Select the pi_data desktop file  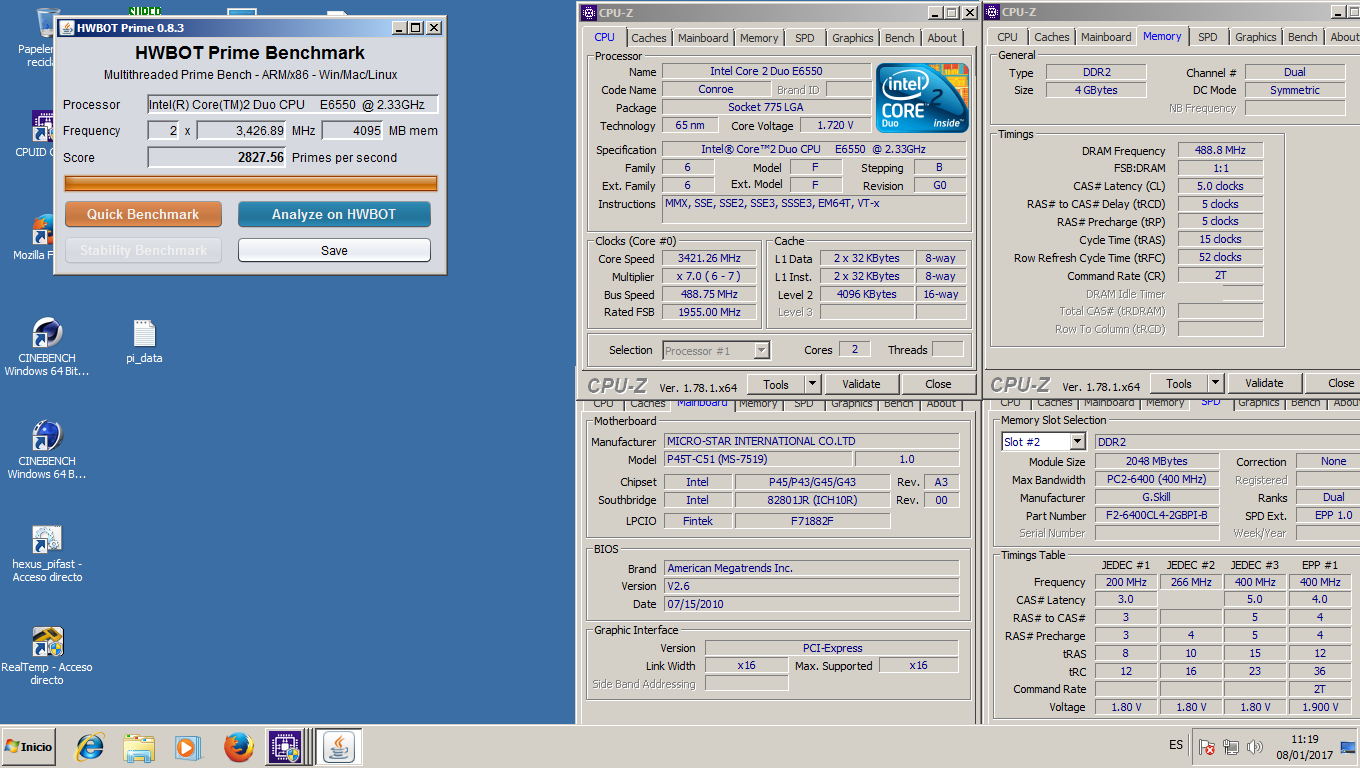(144, 341)
